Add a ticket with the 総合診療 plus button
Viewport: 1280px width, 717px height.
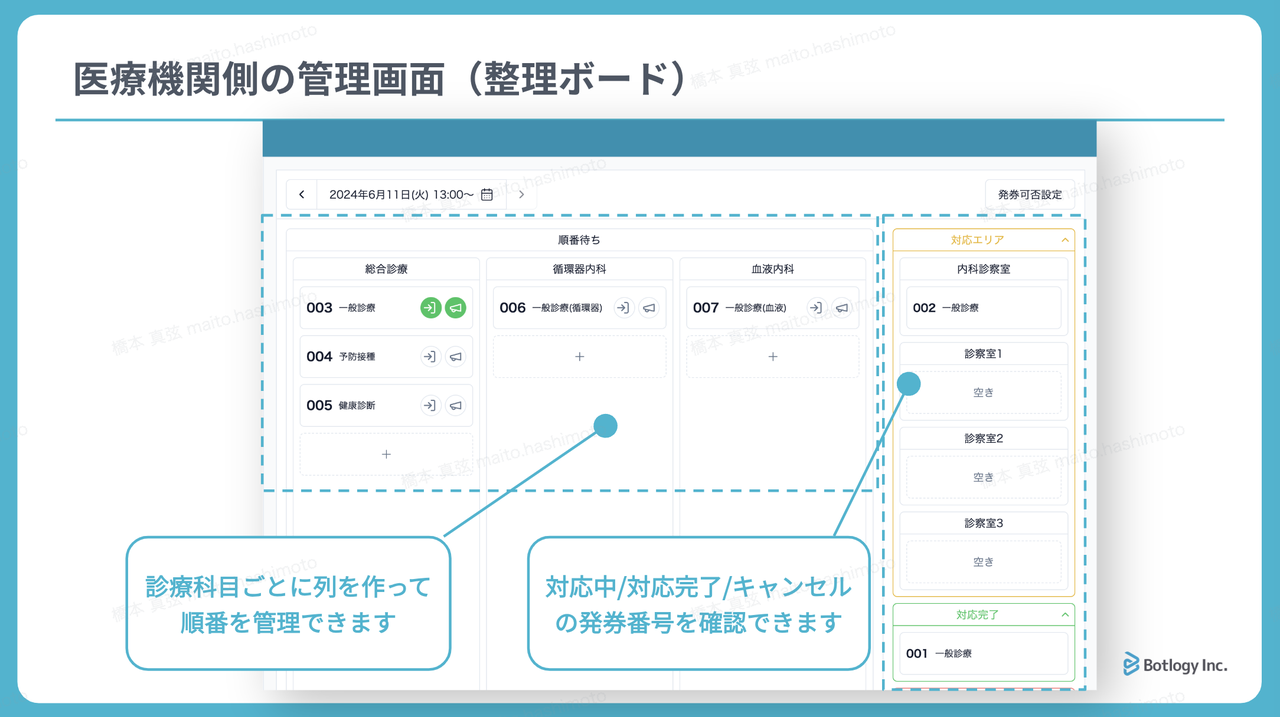pyautogui.click(x=386, y=454)
